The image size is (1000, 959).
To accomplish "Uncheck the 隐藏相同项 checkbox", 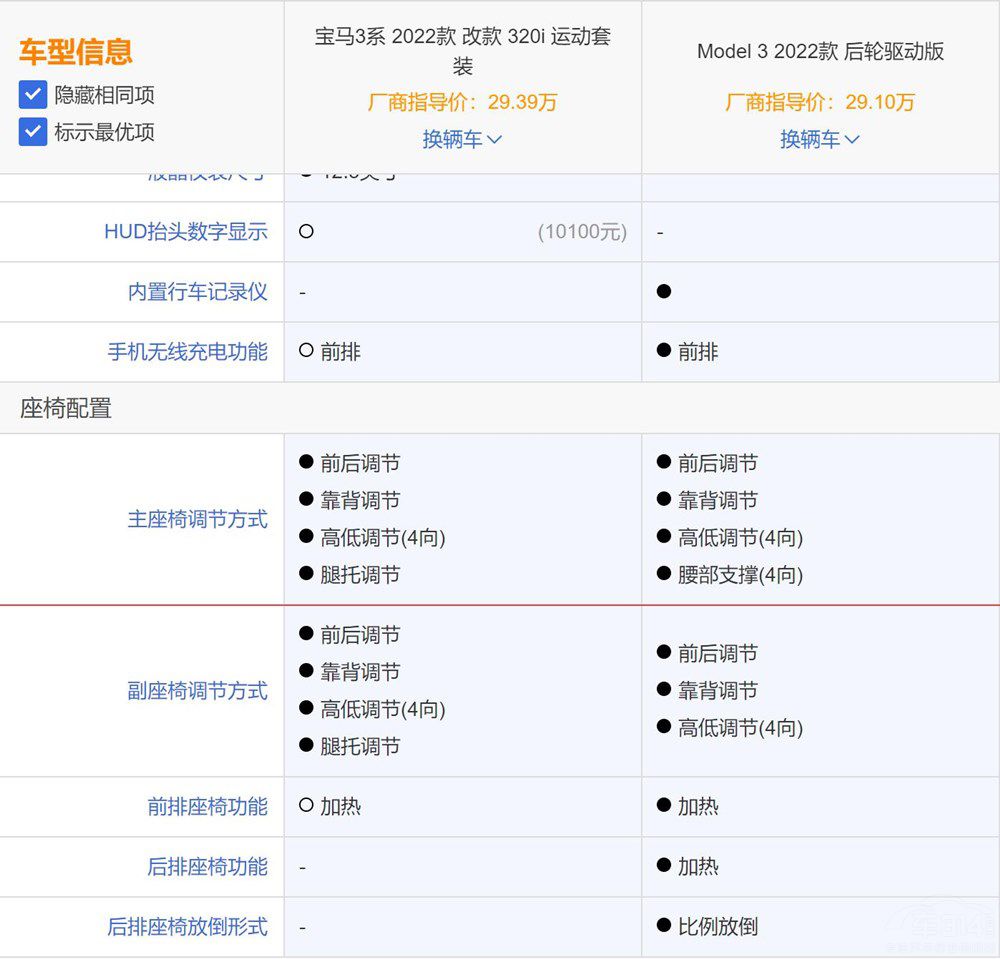I will click(33, 95).
